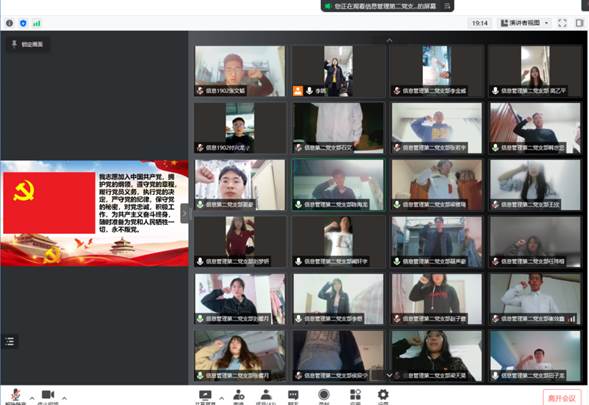Open video options arrow next to camera
The width and height of the screenshot is (589, 405).
click(64, 398)
